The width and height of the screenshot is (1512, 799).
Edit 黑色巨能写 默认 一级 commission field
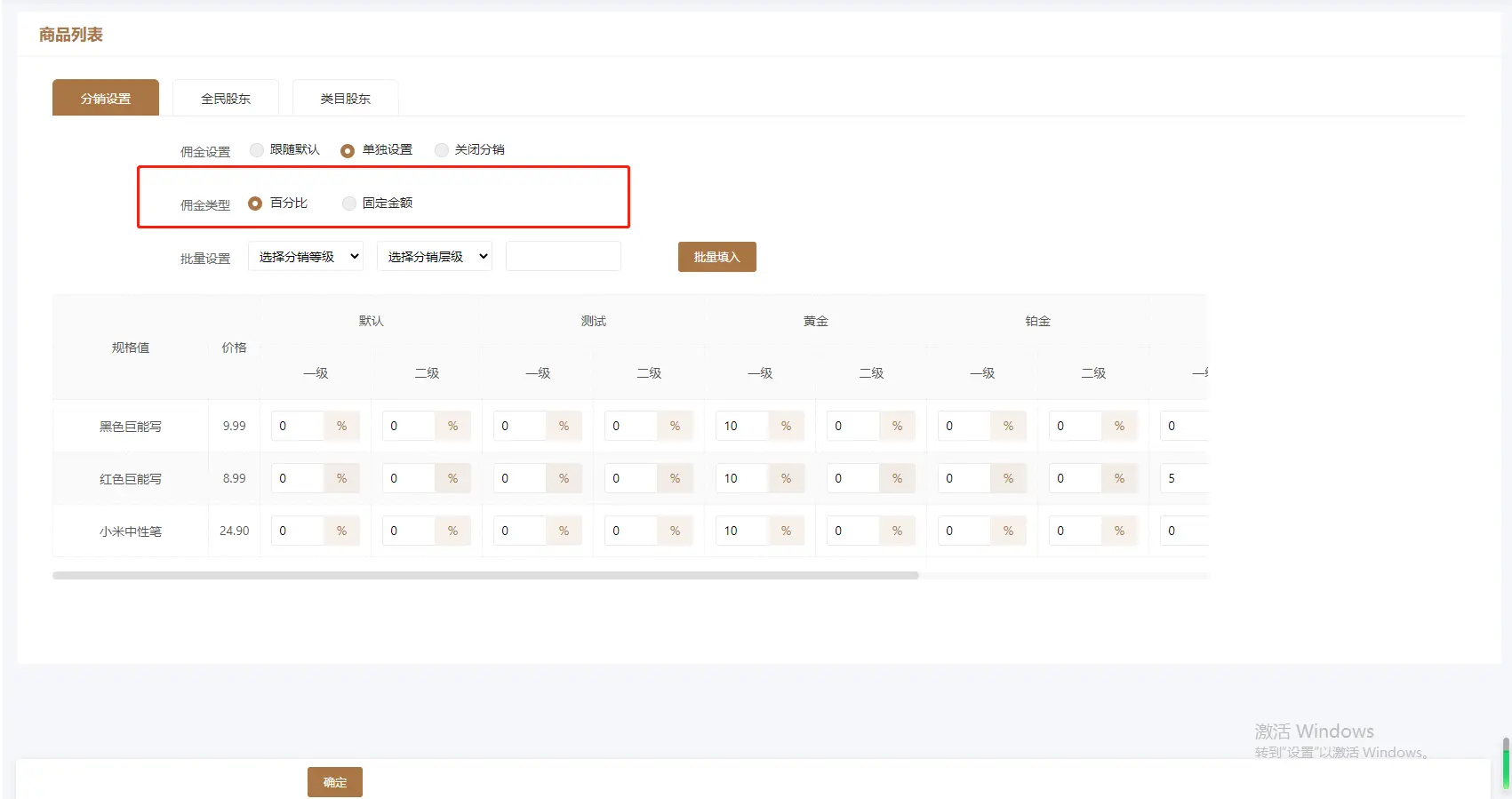click(297, 427)
